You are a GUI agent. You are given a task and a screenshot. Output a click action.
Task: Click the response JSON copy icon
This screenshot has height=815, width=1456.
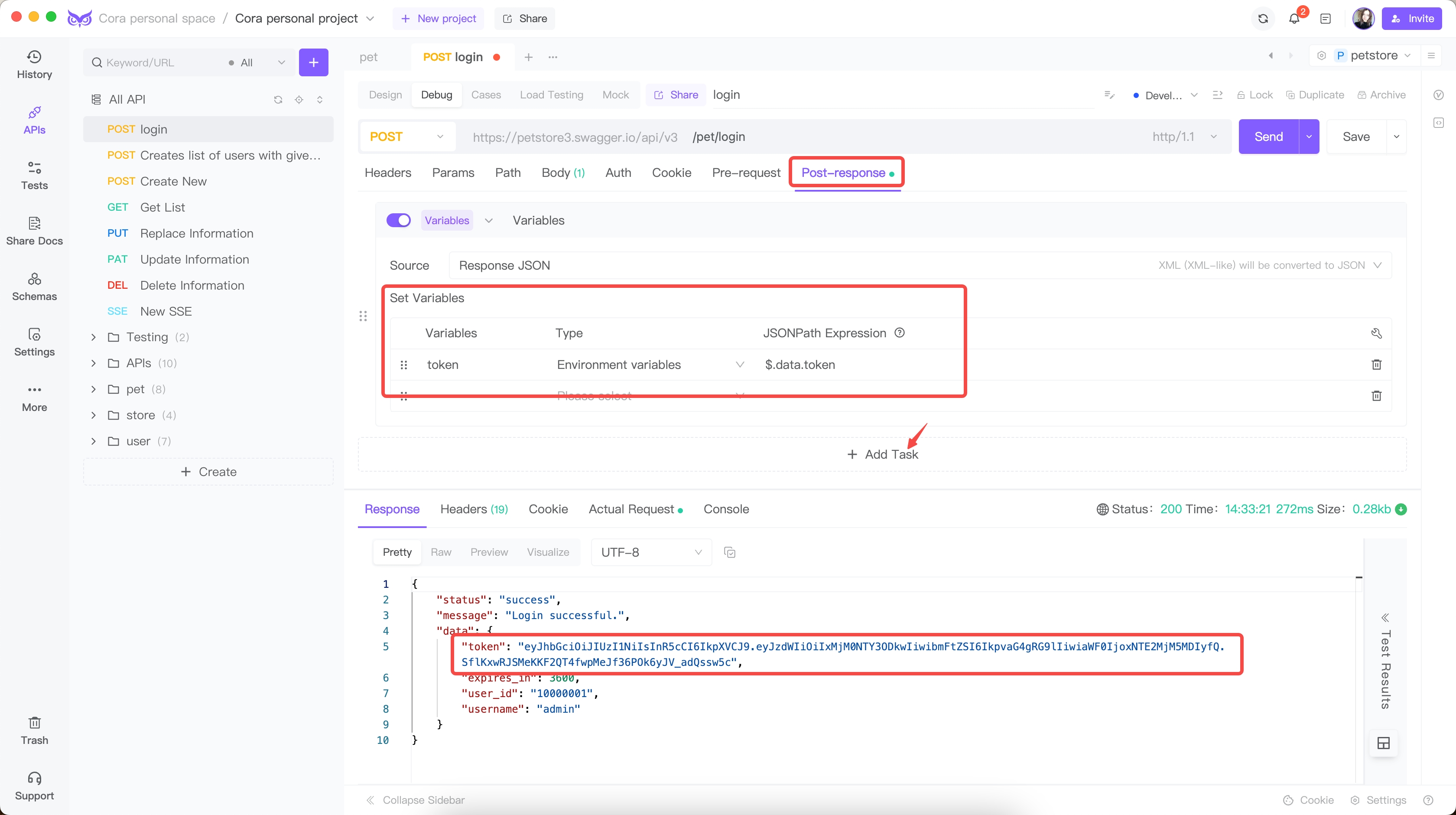730,551
